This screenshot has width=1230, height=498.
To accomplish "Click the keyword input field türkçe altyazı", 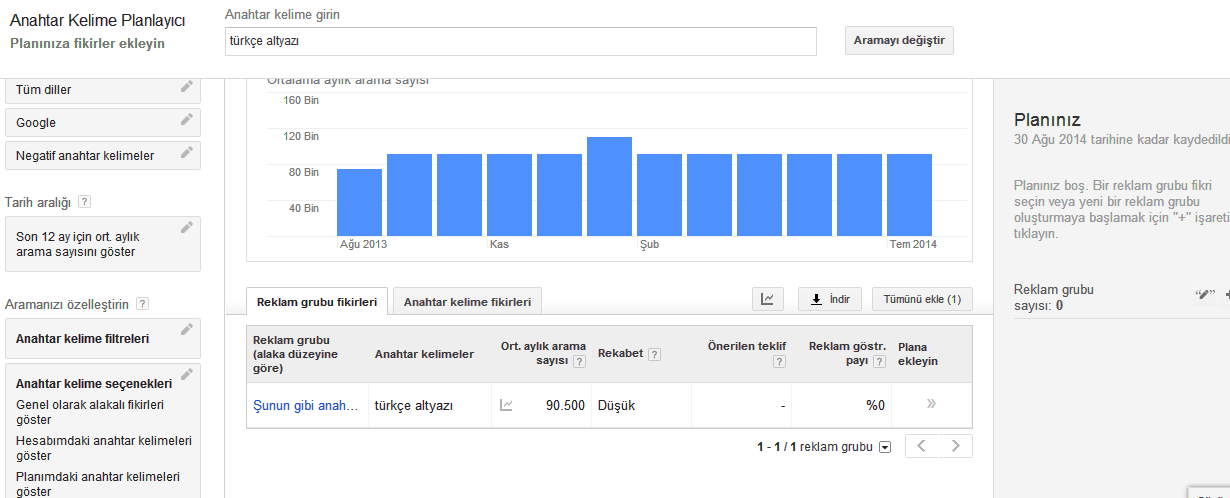I will point(521,41).
